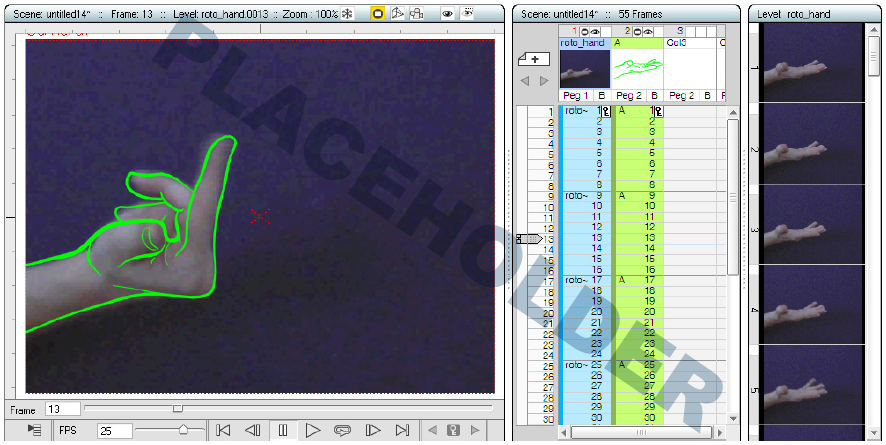Viewport: 886px width, 445px height.
Task: Select roto_hand cell at frame 25
Action: [x=585, y=365]
